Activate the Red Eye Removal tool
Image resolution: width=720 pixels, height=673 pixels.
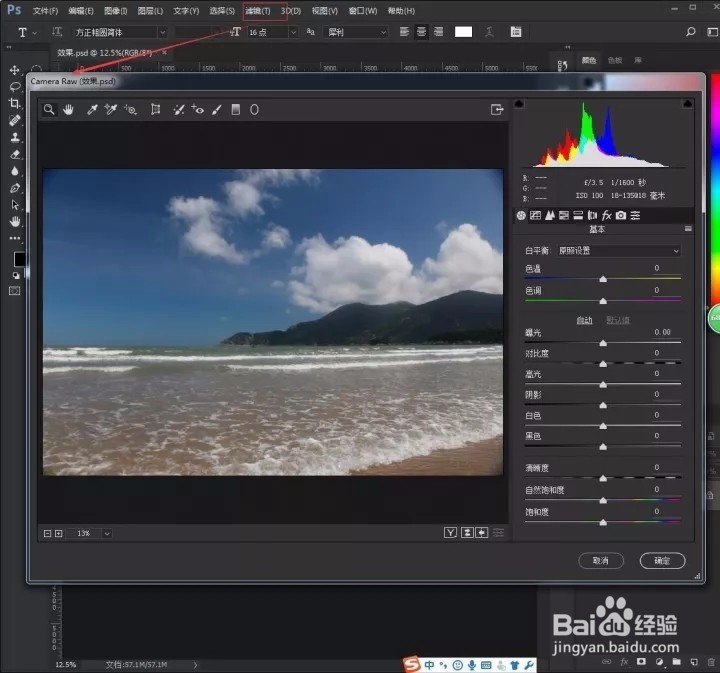coord(198,110)
